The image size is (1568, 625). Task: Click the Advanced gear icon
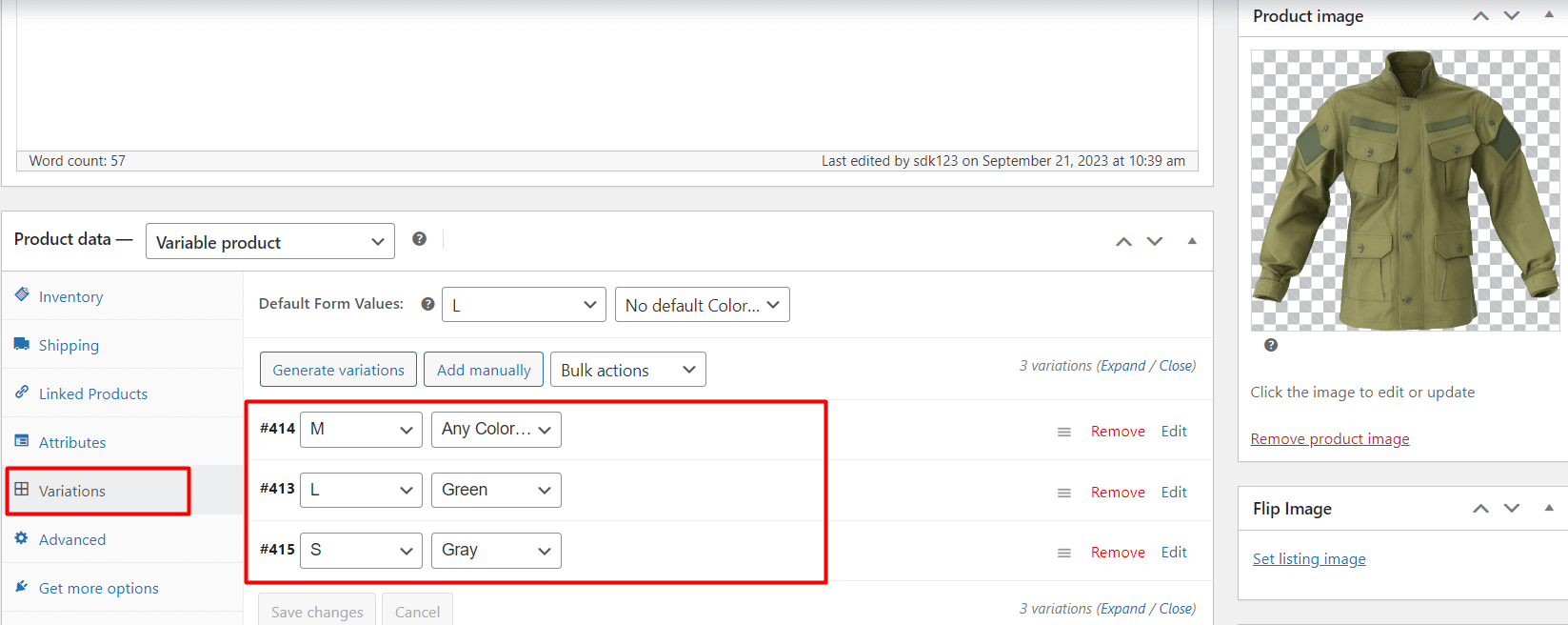pos(22,538)
